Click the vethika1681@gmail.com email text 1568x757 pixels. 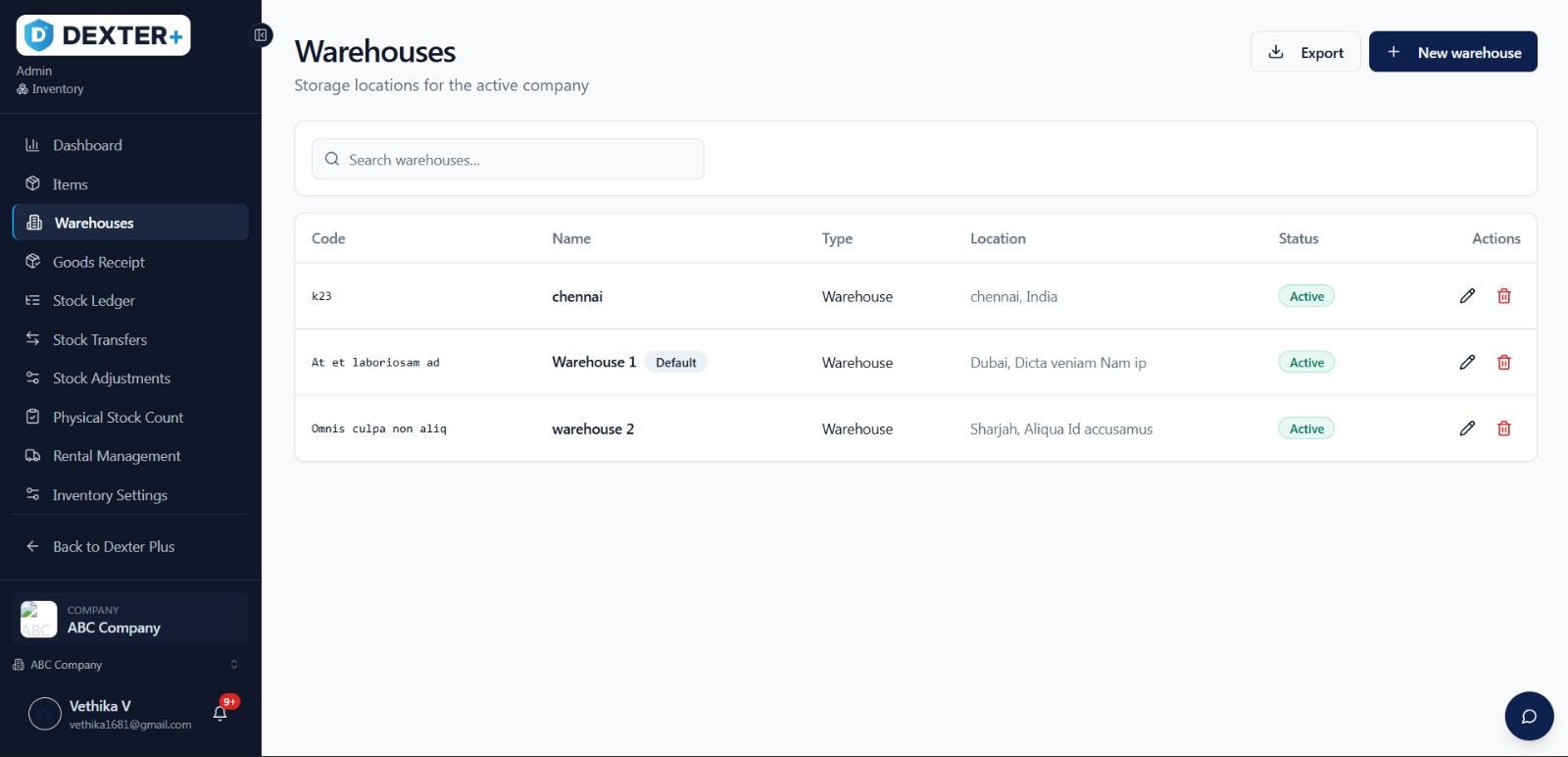tap(130, 725)
